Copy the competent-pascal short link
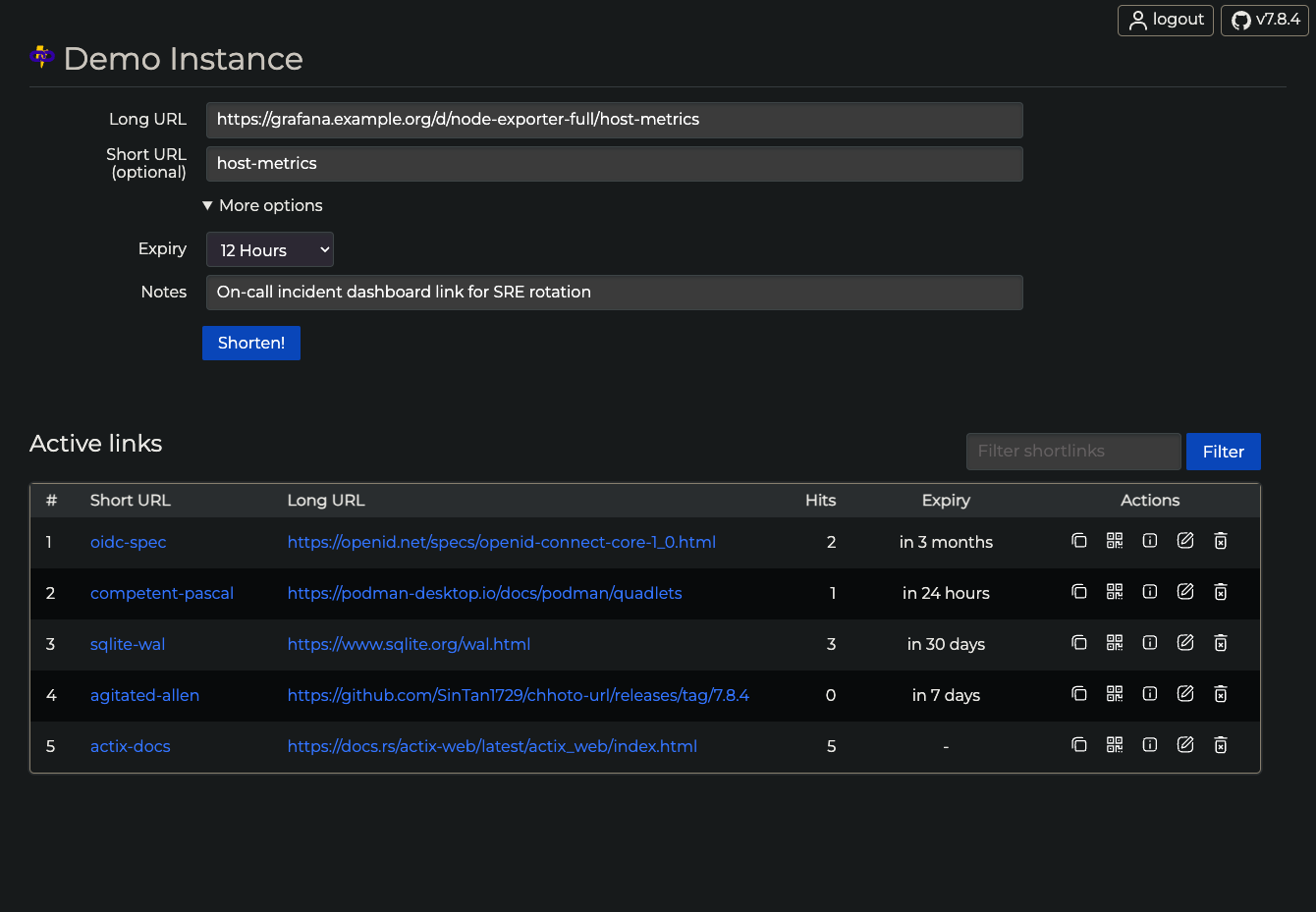 (x=1079, y=592)
